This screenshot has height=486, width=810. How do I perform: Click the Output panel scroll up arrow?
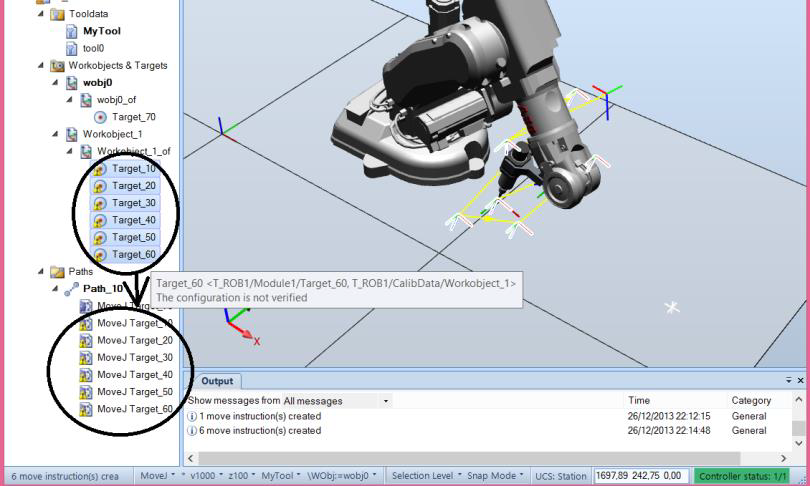pyautogui.click(x=799, y=399)
